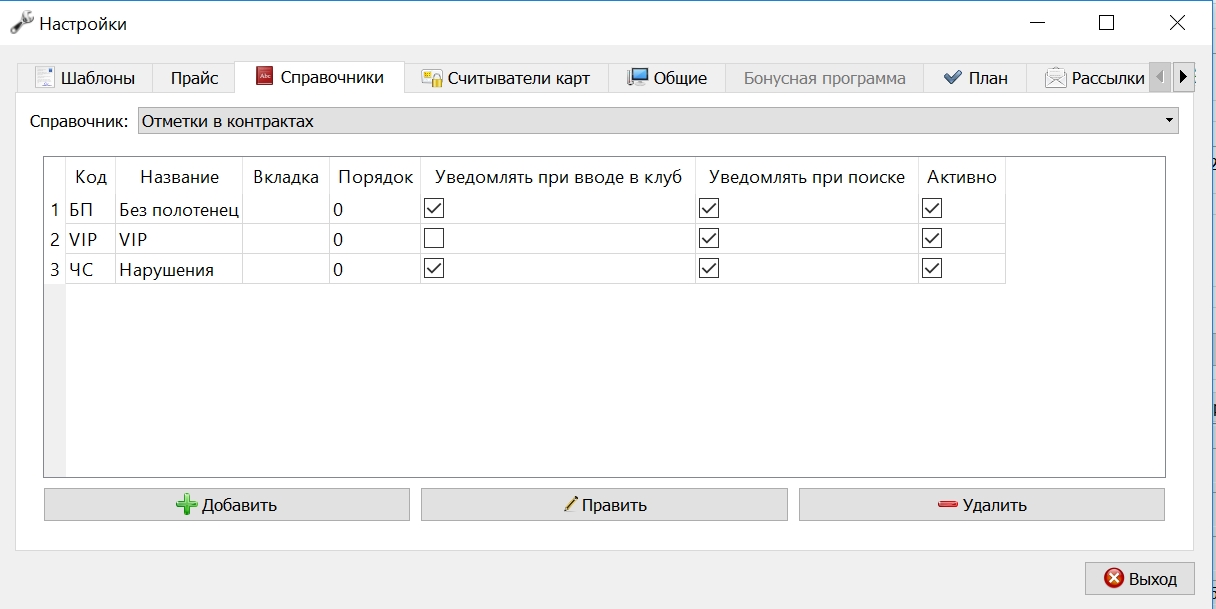
Task: Uncheck 'Уведомлять при вводе в клуб' for Без полотенец
Action: pos(434,209)
